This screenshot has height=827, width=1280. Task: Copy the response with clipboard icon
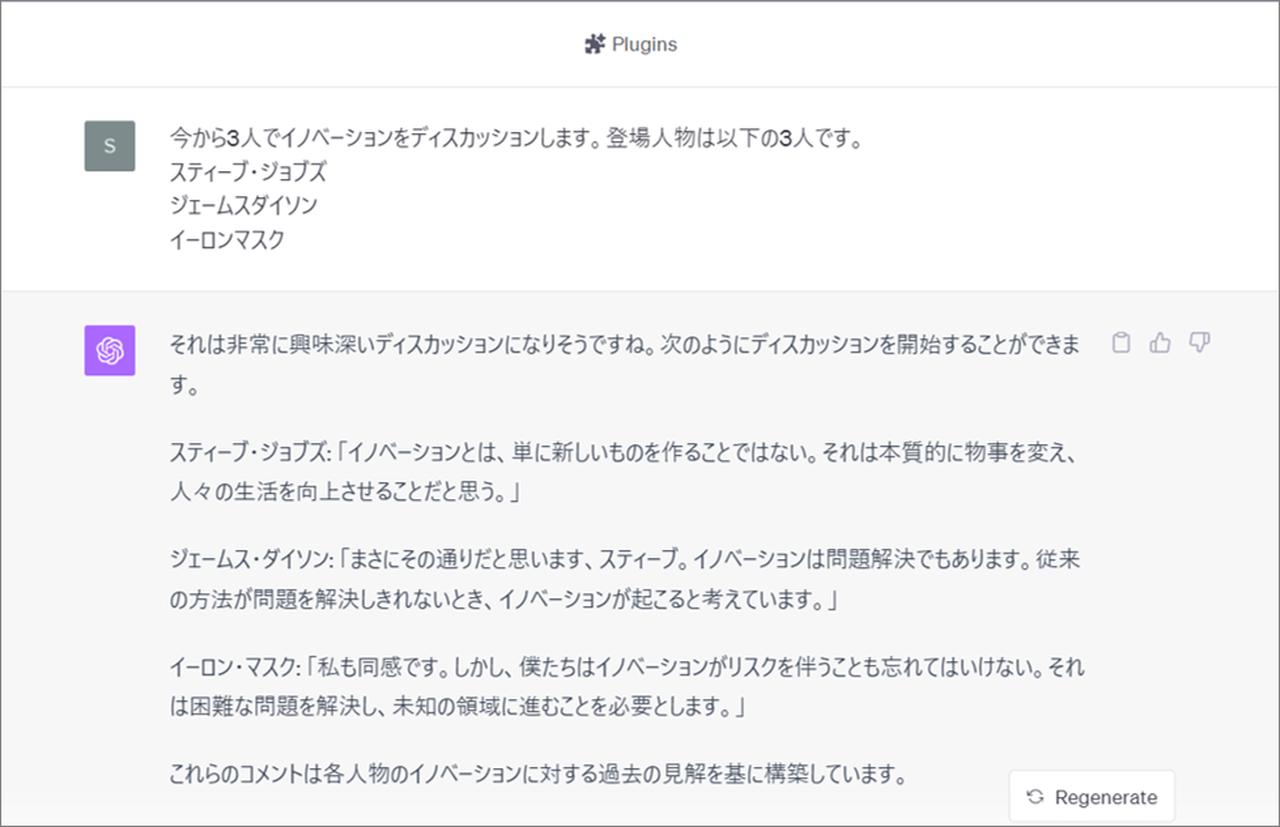pos(1122,343)
